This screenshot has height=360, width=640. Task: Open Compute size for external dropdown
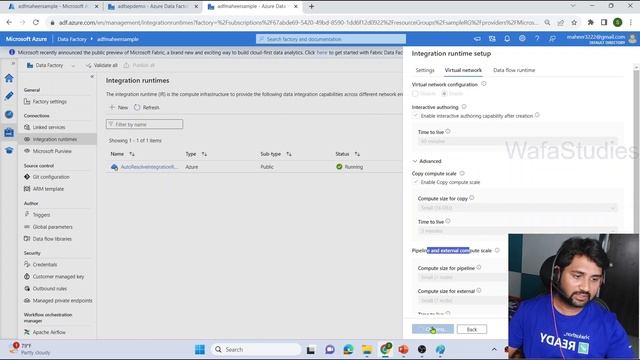(463, 300)
